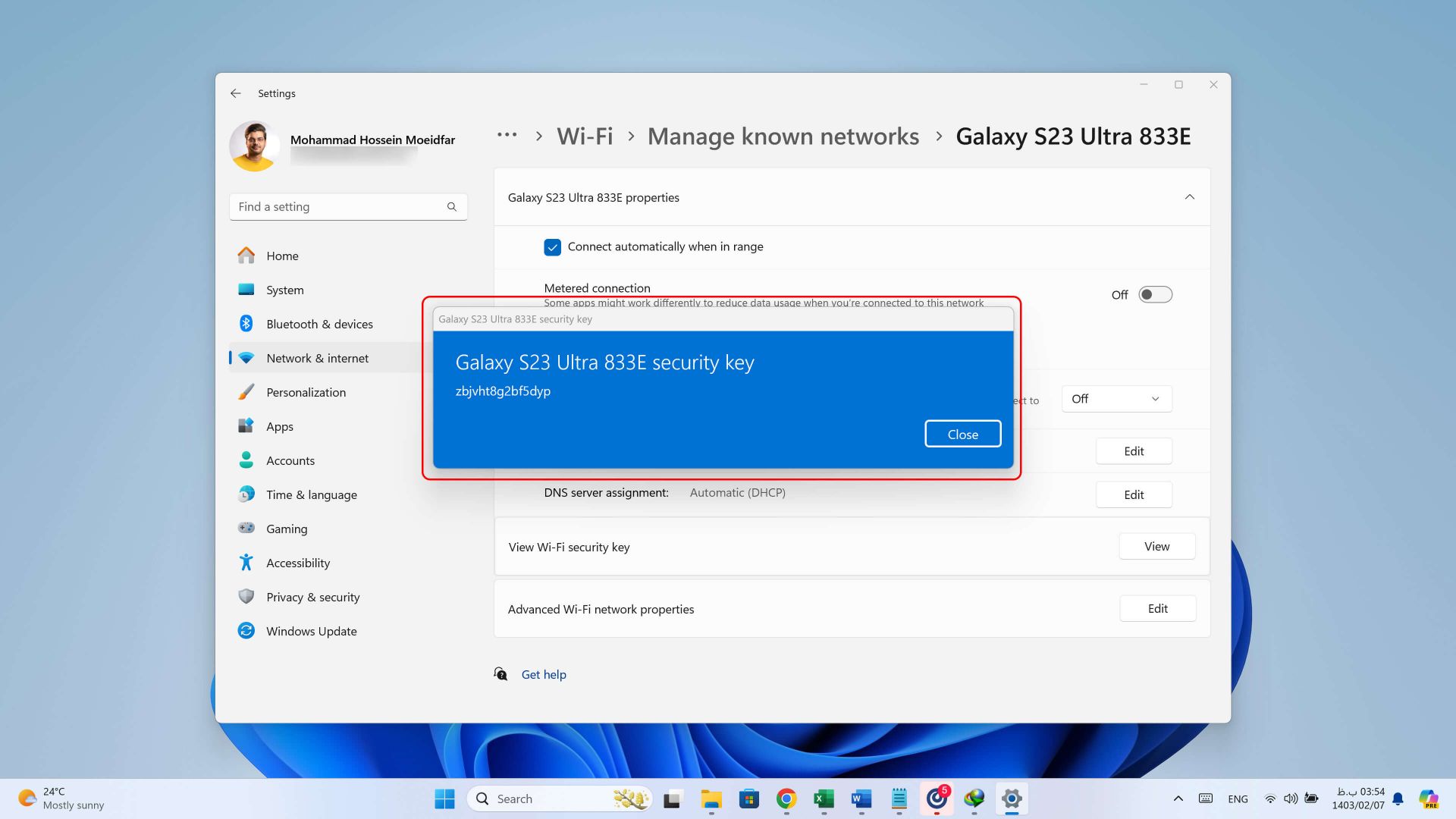Close the security key dialog
1456x819 pixels.
962,434
